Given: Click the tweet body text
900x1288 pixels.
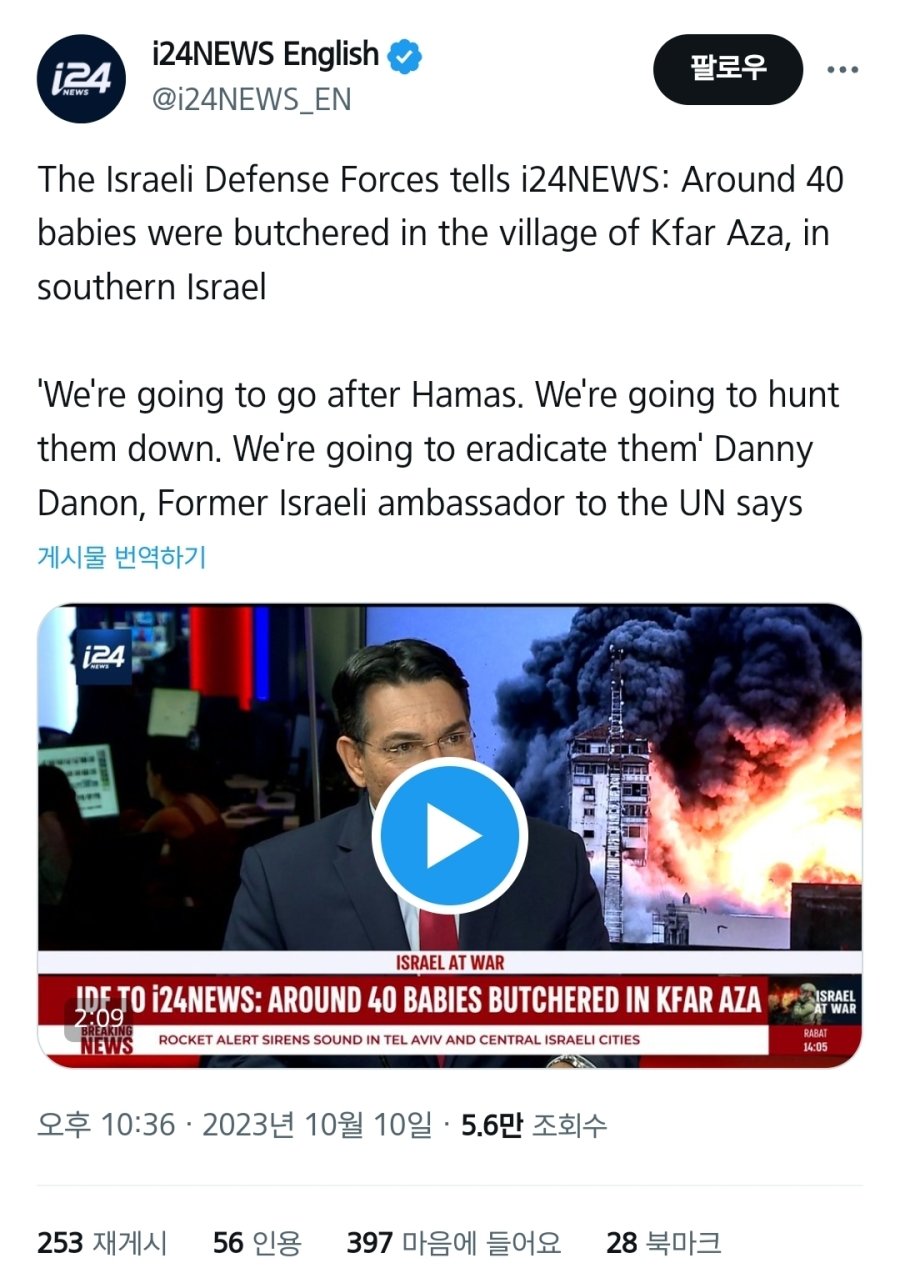Looking at the screenshot, I should coord(440,342).
